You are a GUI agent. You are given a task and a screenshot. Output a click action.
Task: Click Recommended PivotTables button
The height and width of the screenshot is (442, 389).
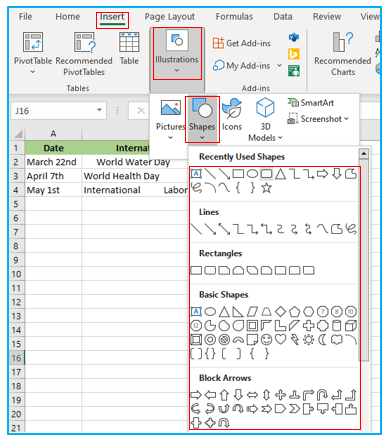(84, 54)
